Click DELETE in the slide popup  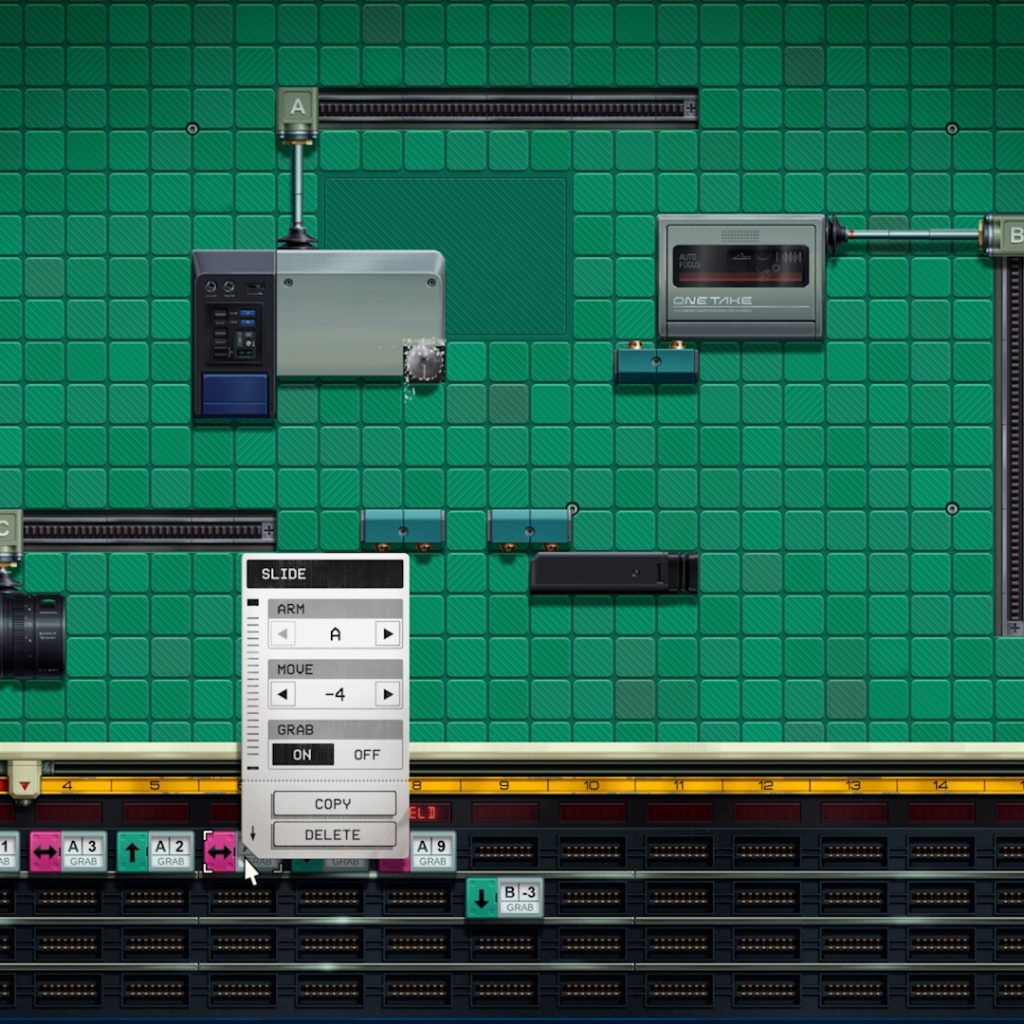tap(333, 834)
